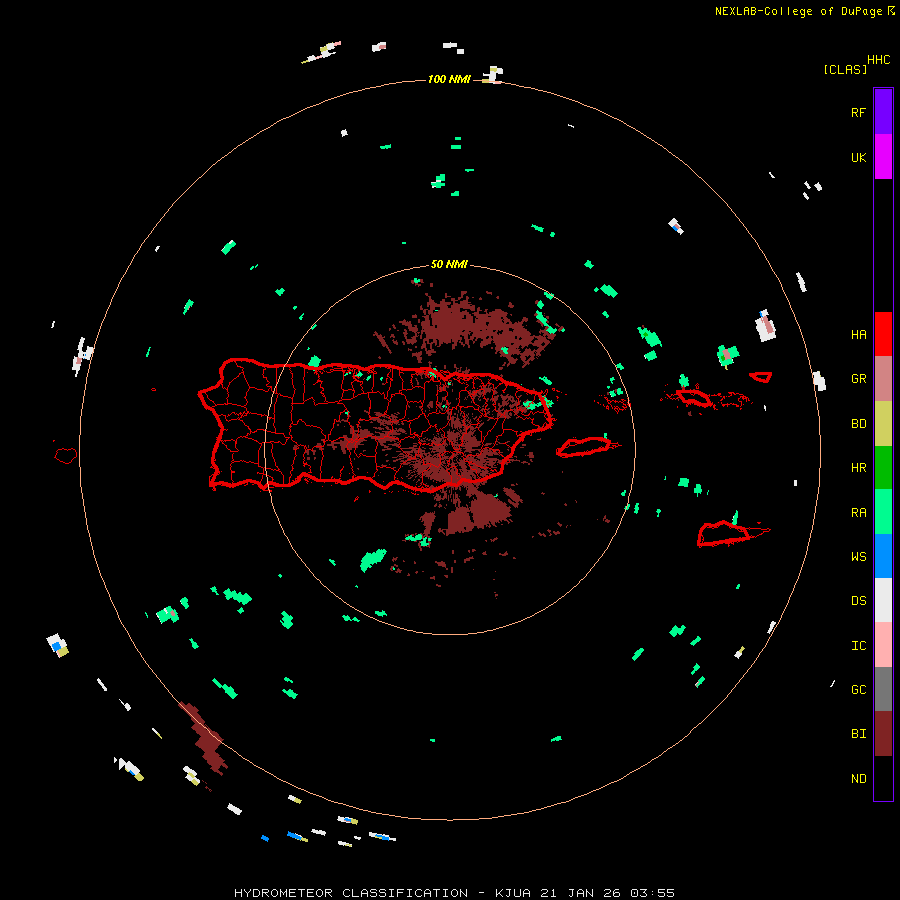
Task: Click the HHC product label
Action: [x=878, y=60]
